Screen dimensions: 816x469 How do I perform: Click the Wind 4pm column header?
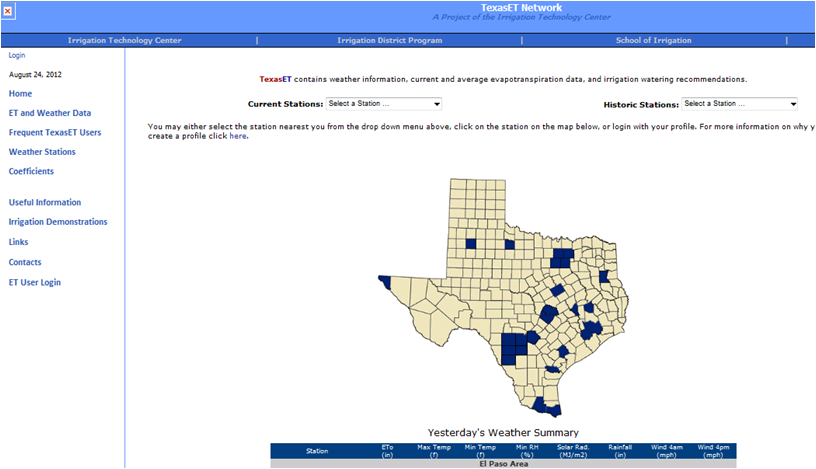click(x=713, y=451)
